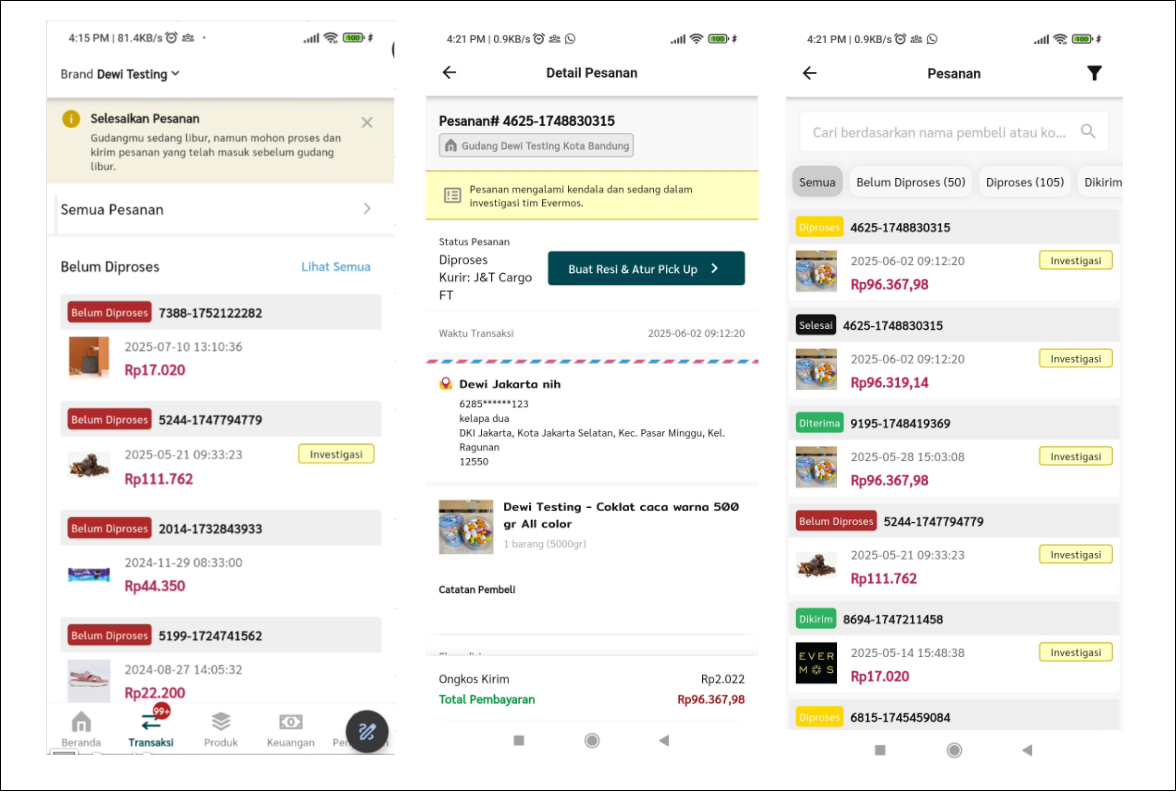Screen dimensions: 1176x792
Task: Click the location pin beside Dewi Jakarta nih
Action: click(446, 384)
